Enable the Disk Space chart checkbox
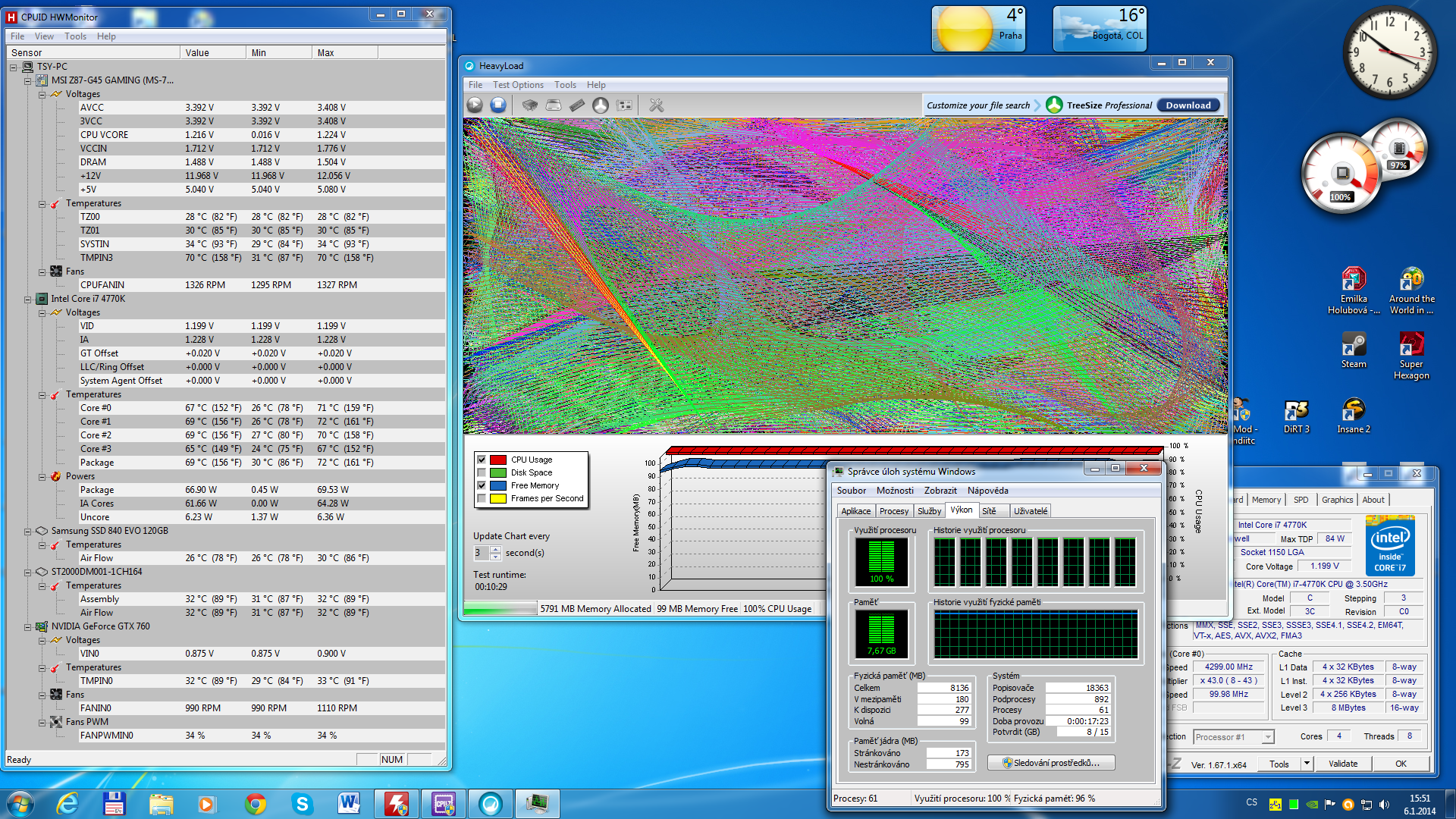Viewport: 1456px width, 819px height. click(481, 472)
